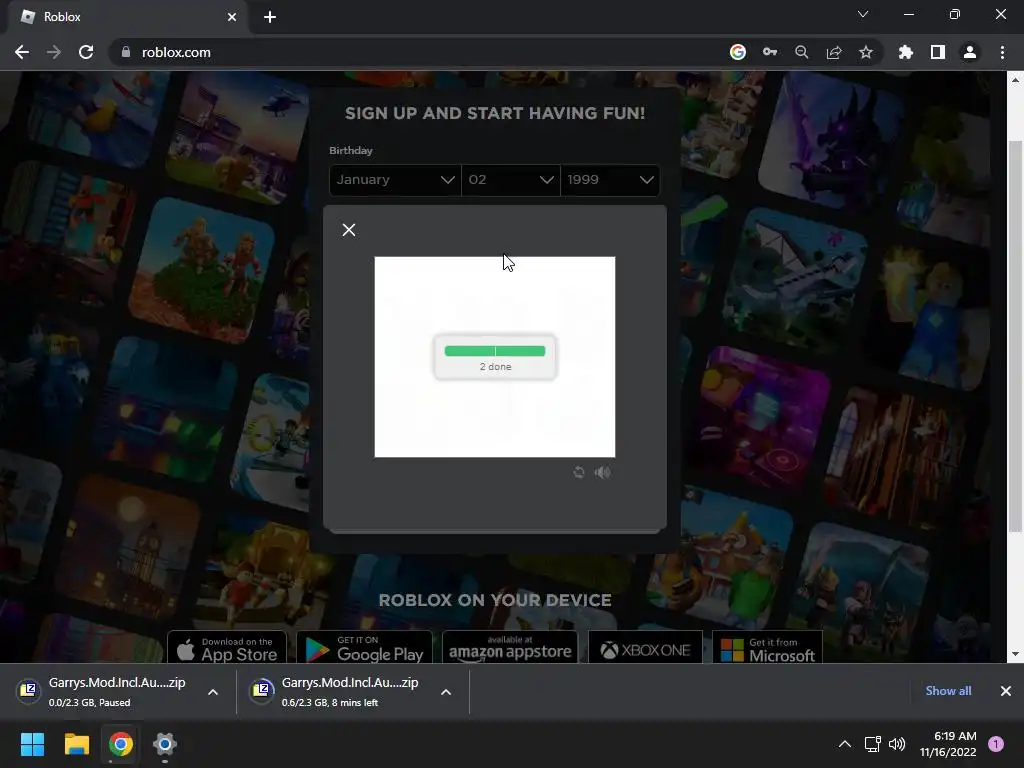This screenshot has height=768, width=1024.
Task: Bookmark this tab with star icon
Action: tap(866, 52)
